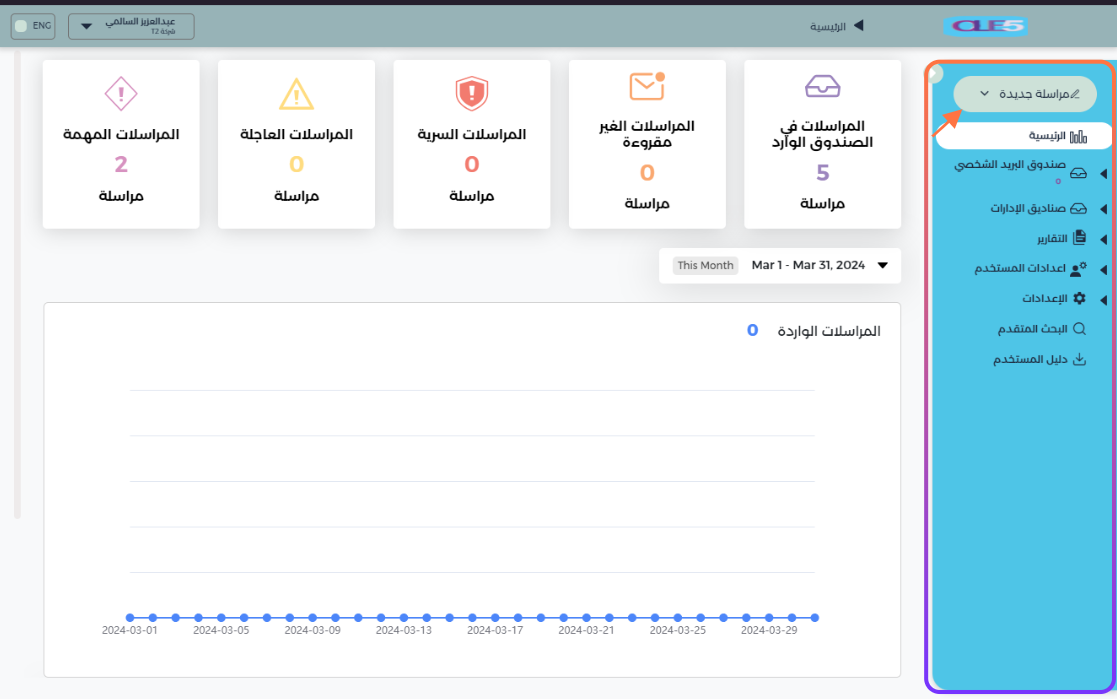Screen dimensions: 1117x699
Task: Click the document icon beside التقارير
Action: (x=1079, y=238)
